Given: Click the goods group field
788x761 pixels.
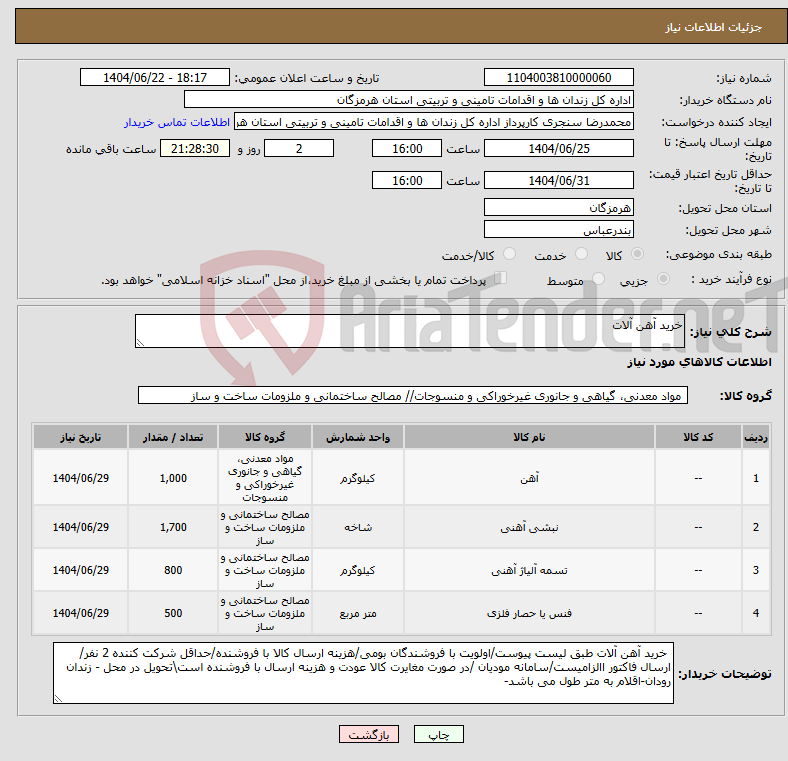Looking at the screenshot, I should point(413,396).
